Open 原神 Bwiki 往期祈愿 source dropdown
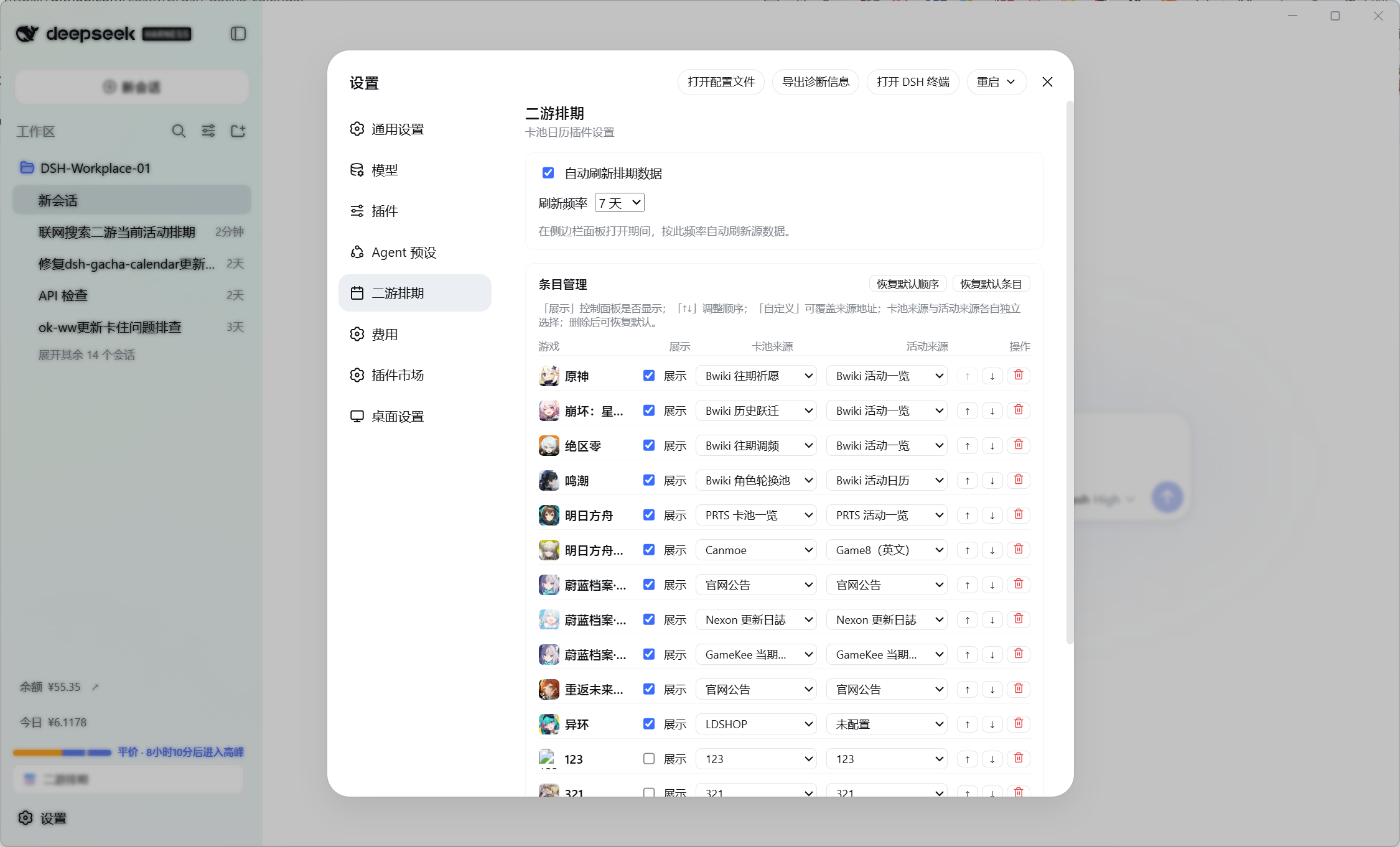The width and height of the screenshot is (1400, 847). point(756,376)
